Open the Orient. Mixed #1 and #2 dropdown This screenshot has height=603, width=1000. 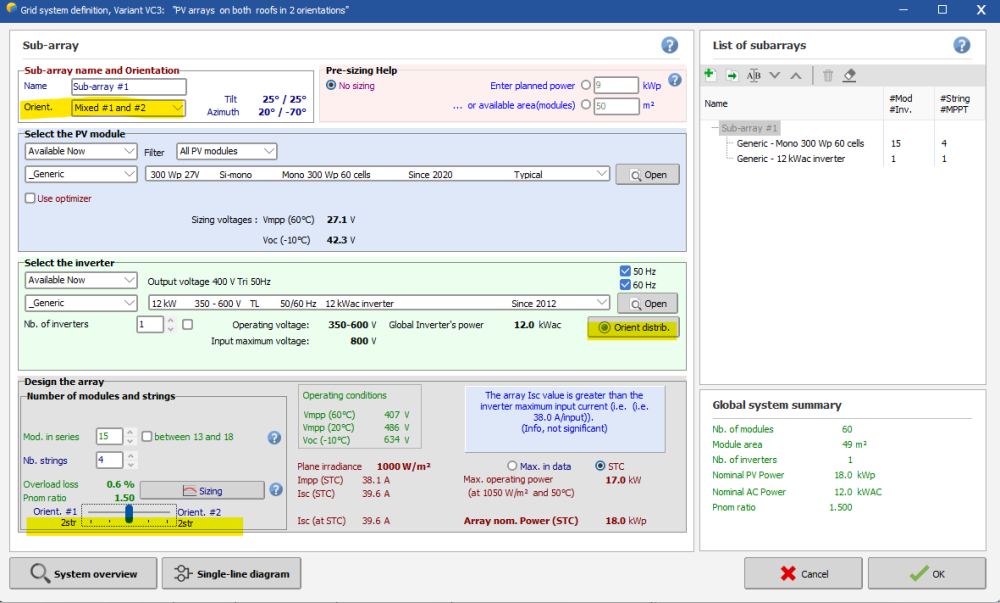click(128, 107)
